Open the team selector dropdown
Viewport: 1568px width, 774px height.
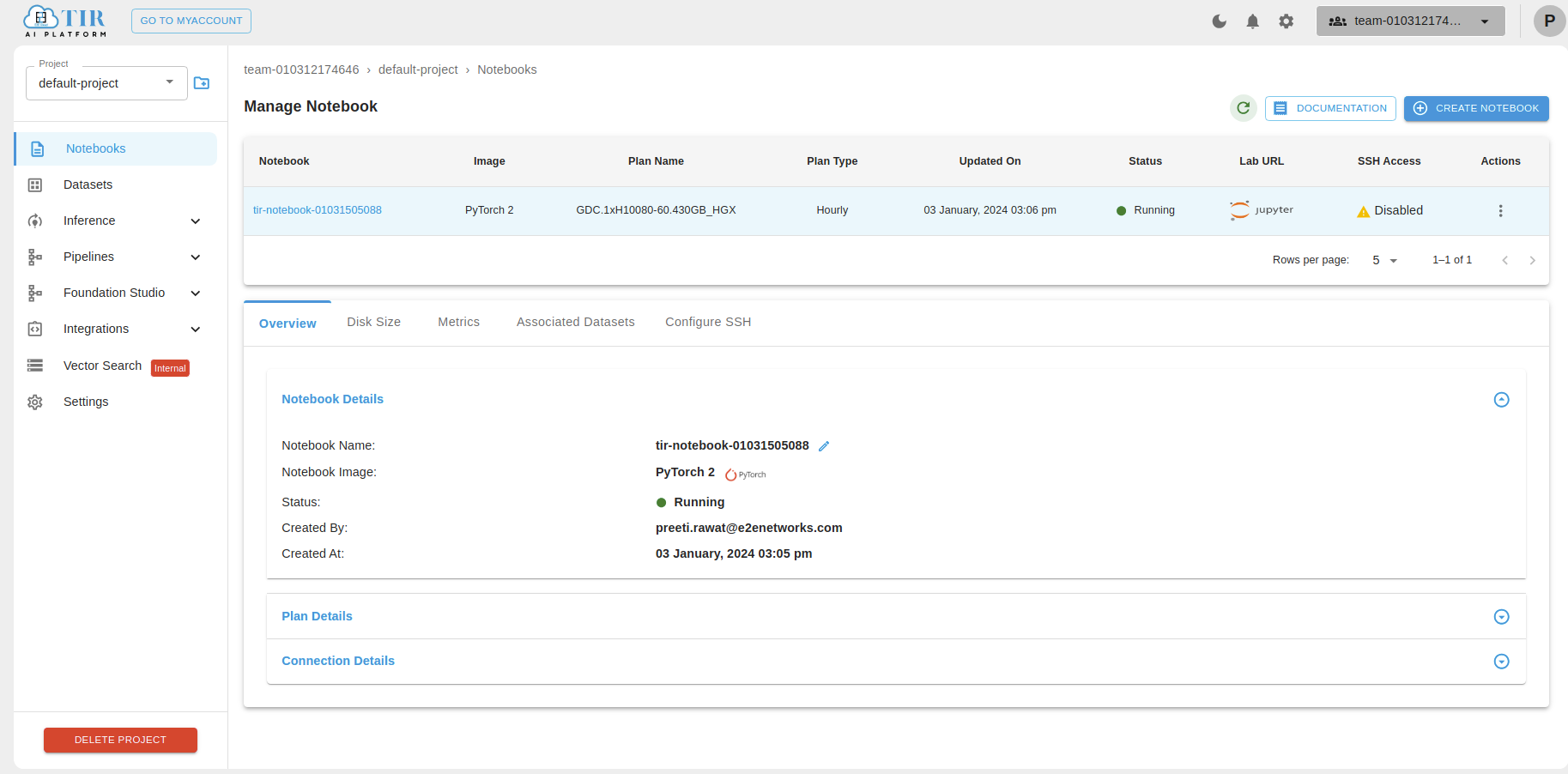(x=1410, y=21)
